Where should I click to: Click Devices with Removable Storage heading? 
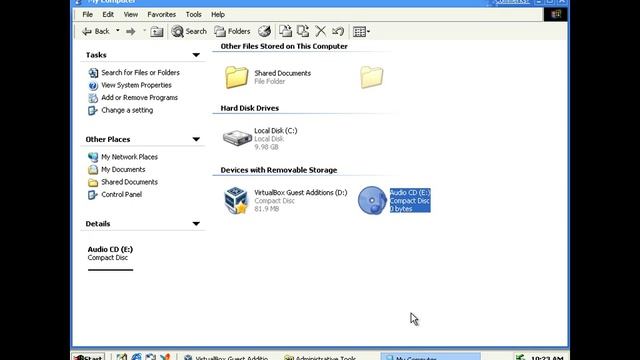click(x=279, y=170)
